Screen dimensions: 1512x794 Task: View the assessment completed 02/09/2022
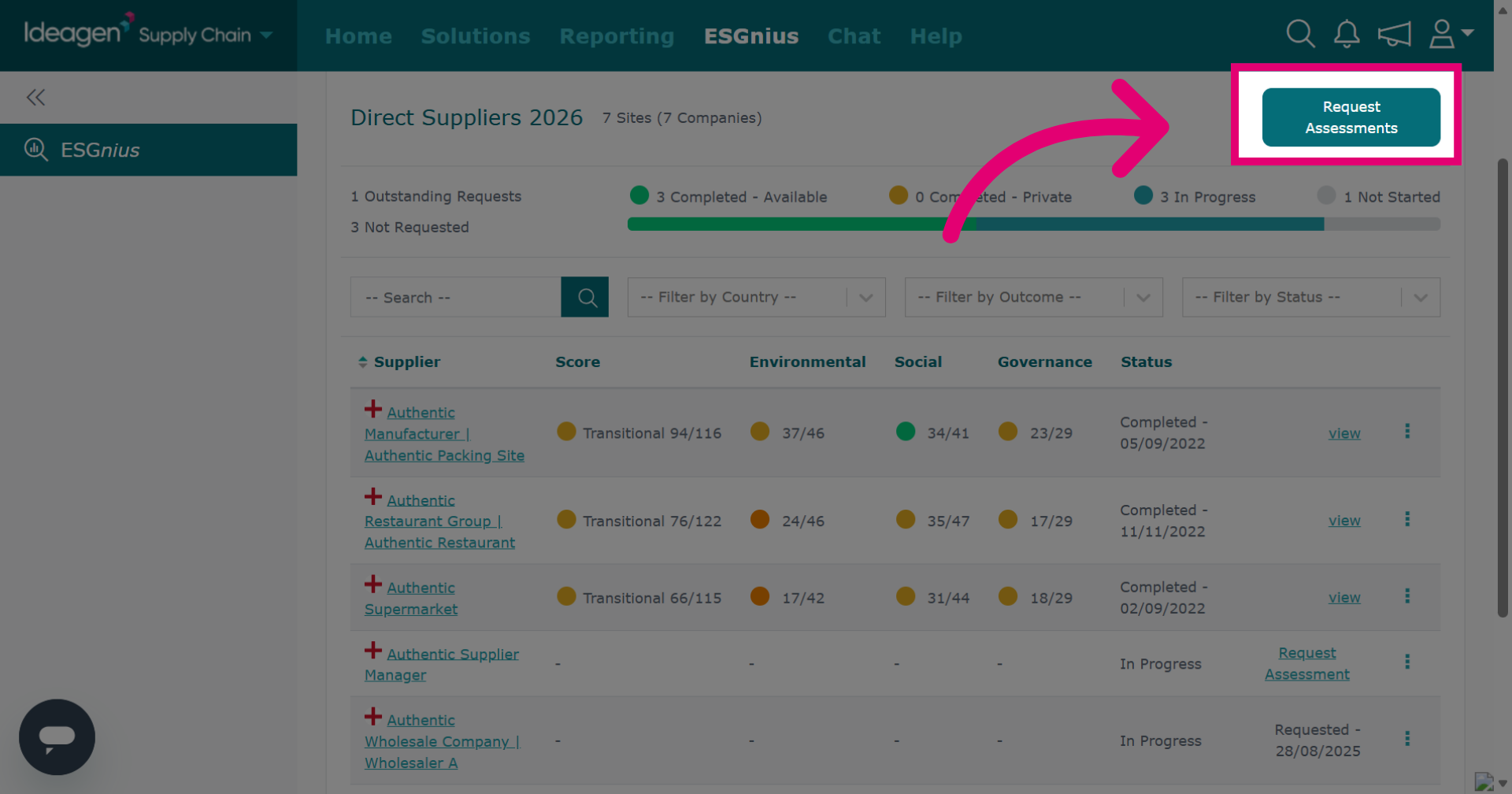click(1344, 598)
